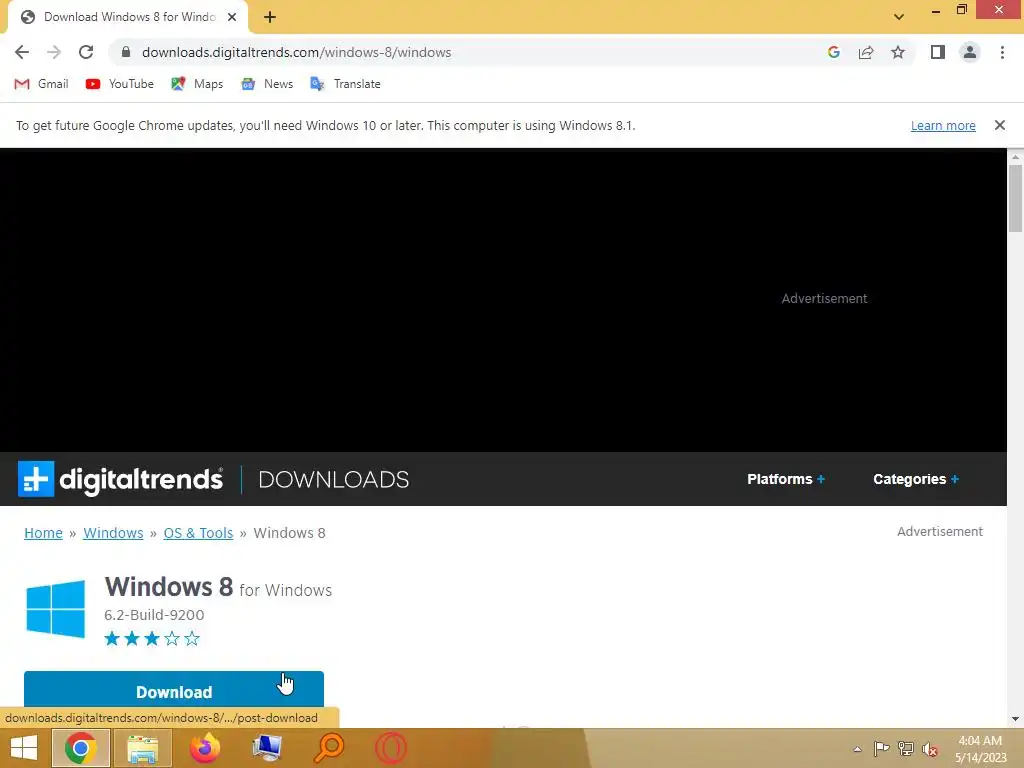Screen dimensions: 1024x768
Task: Open the network tray icon
Action: pos(906,749)
